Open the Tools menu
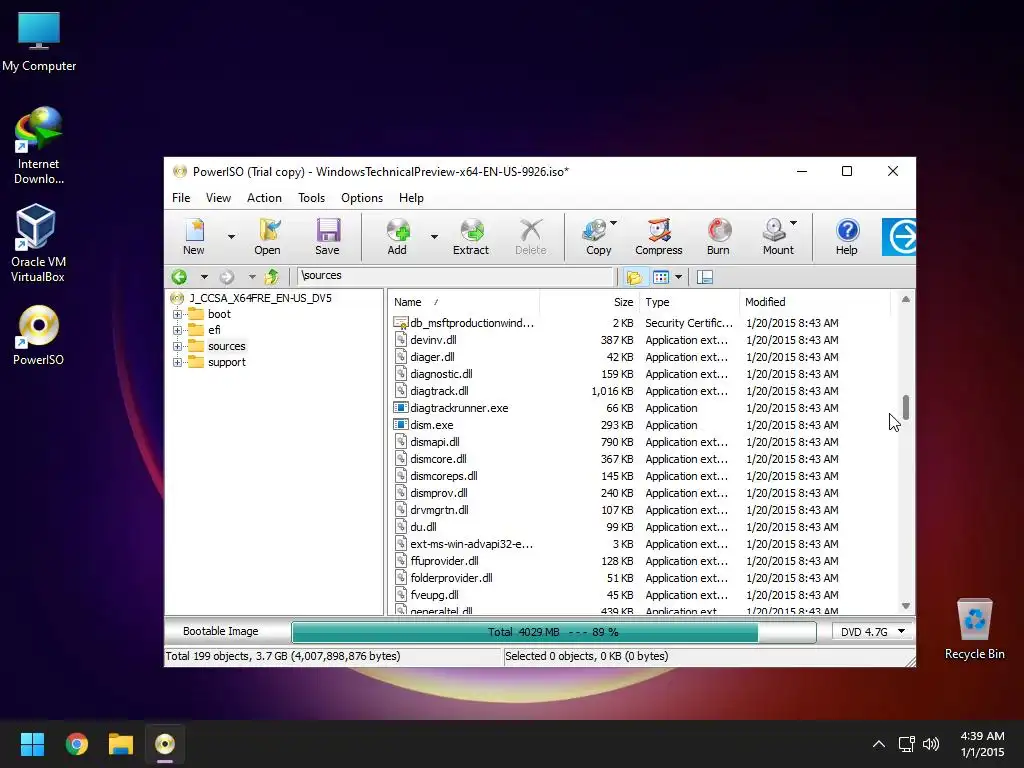Viewport: 1024px width, 768px height. pyautogui.click(x=312, y=198)
